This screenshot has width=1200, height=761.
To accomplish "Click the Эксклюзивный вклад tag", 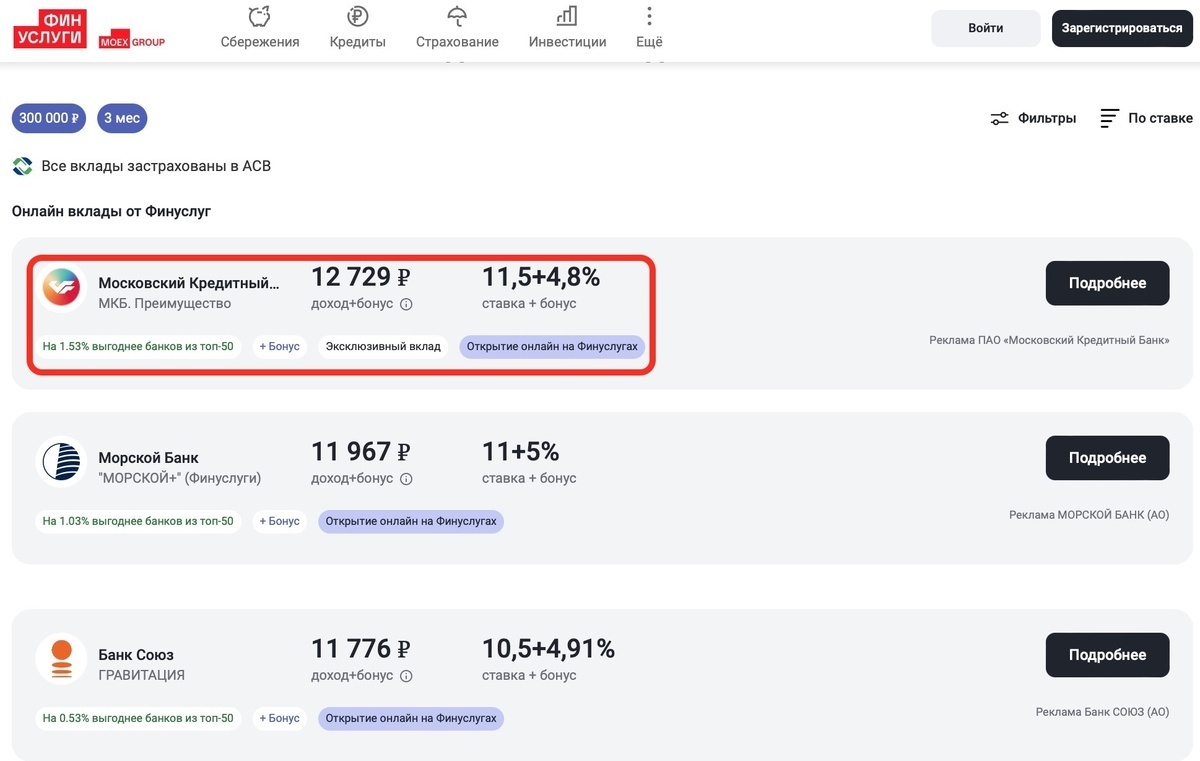I will (383, 347).
